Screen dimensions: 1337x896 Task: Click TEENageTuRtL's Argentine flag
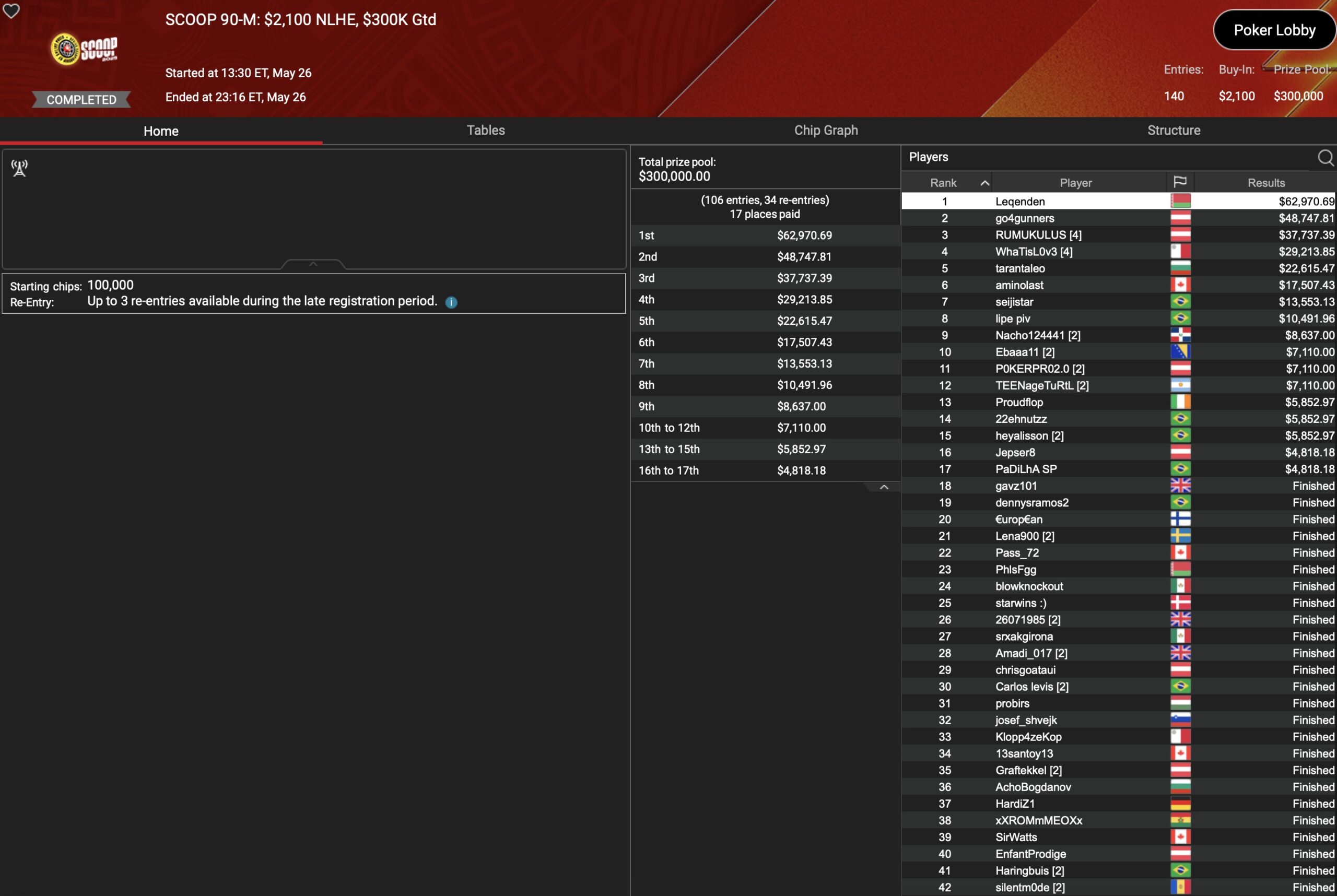click(x=1180, y=385)
